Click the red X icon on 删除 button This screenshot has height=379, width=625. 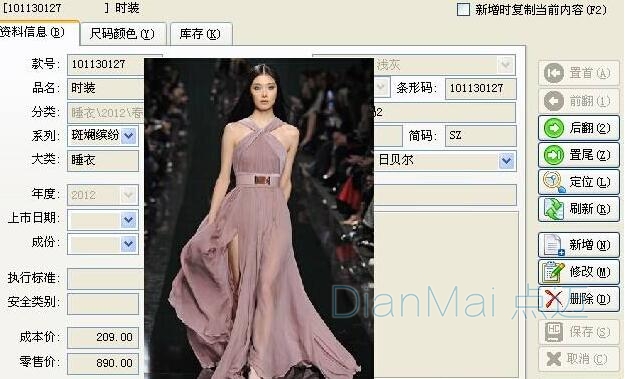(x=554, y=299)
